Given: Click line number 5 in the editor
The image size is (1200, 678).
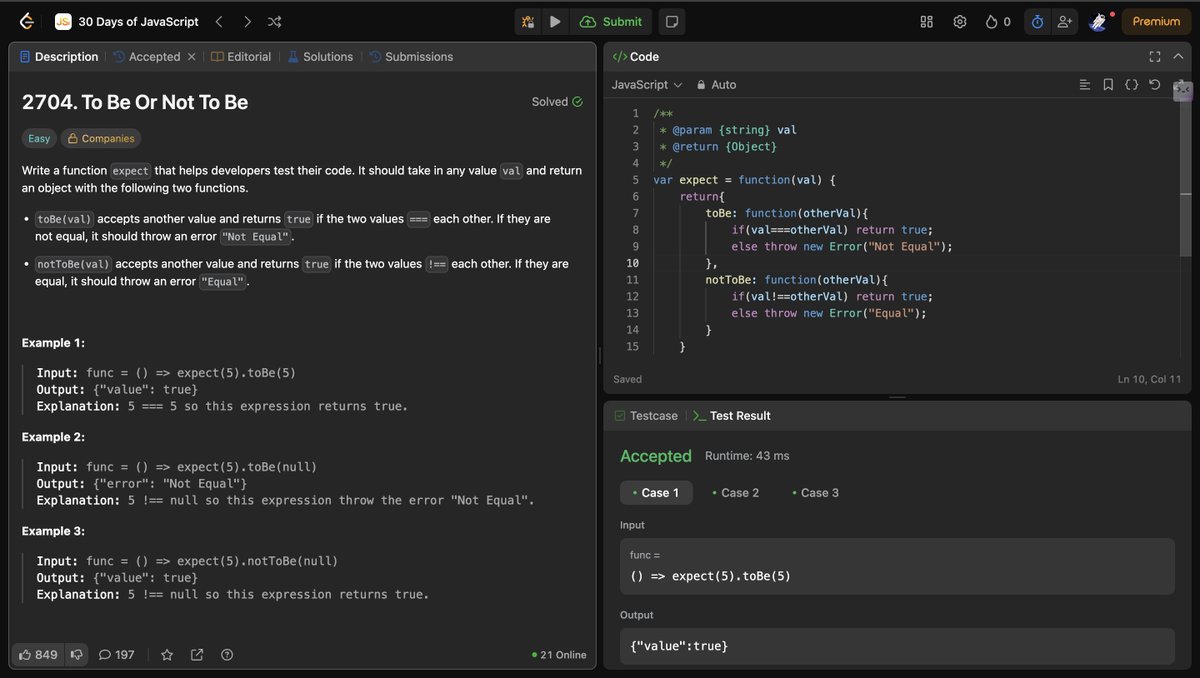Looking at the screenshot, I should [635, 180].
